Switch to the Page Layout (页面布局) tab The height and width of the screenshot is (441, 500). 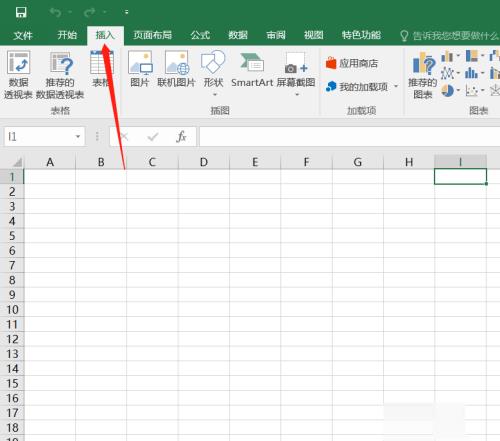click(x=152, y=35)
